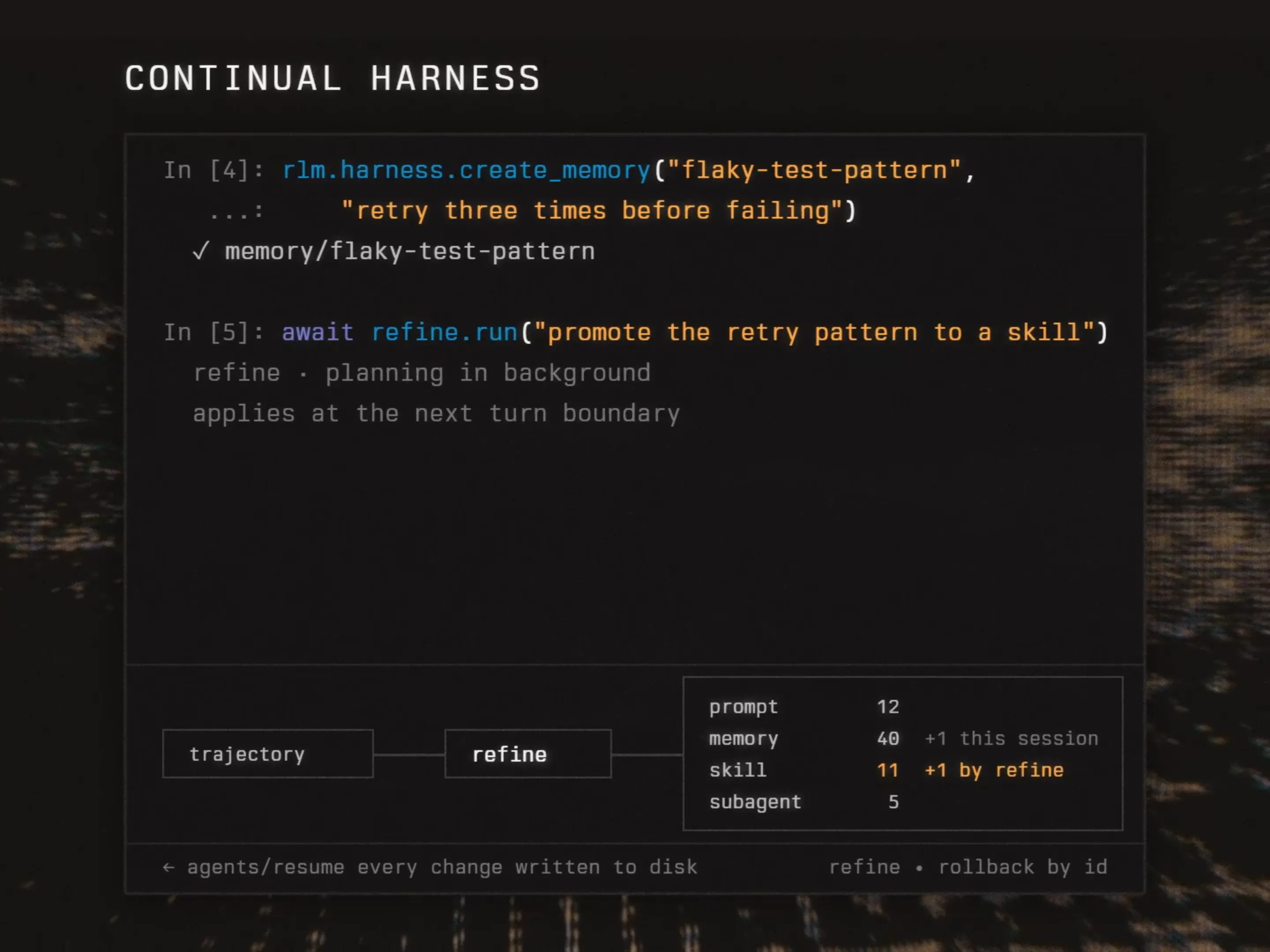Click the skill row label

pos(738,770)
